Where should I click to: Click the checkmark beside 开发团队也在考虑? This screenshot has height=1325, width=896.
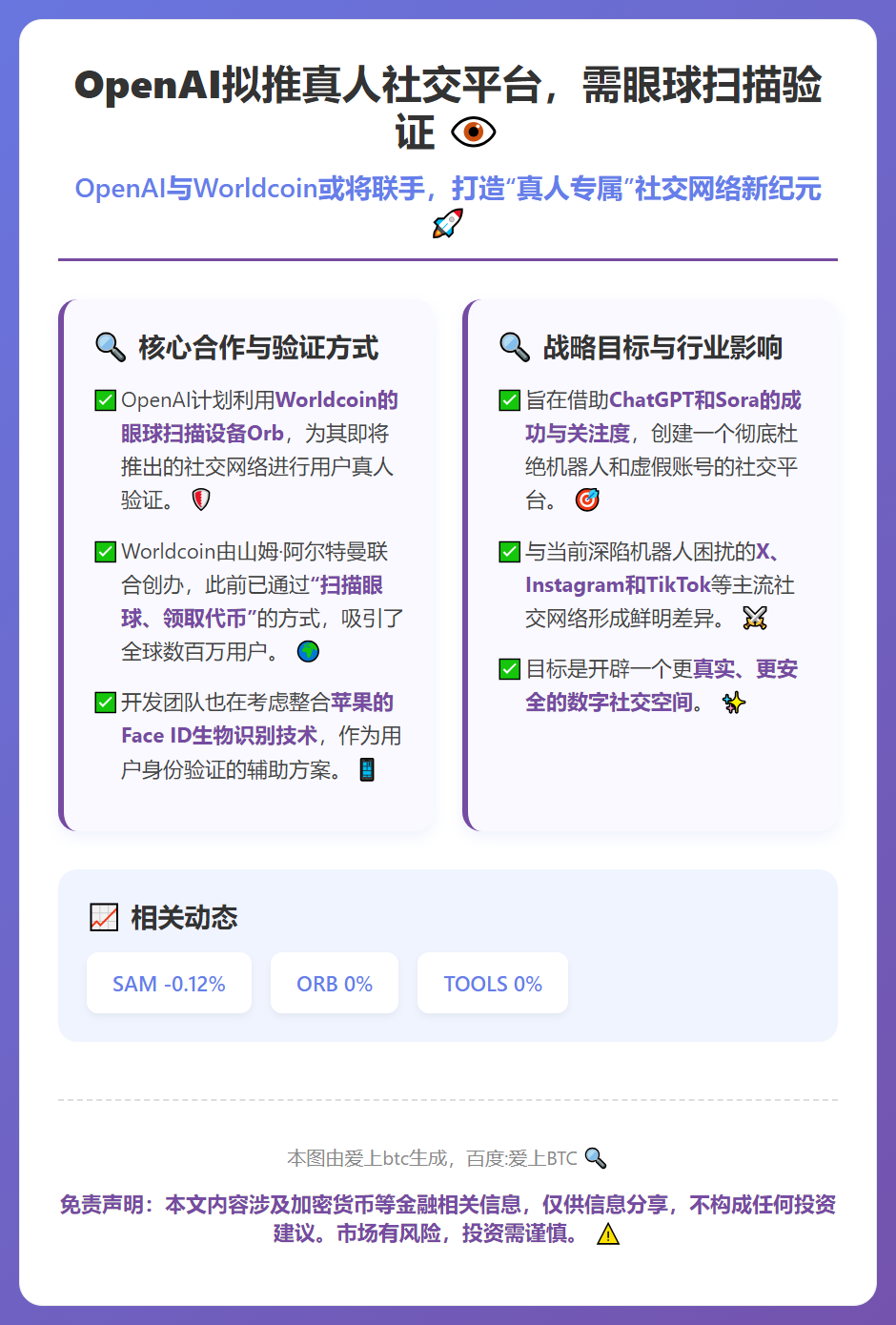(106, 703)
